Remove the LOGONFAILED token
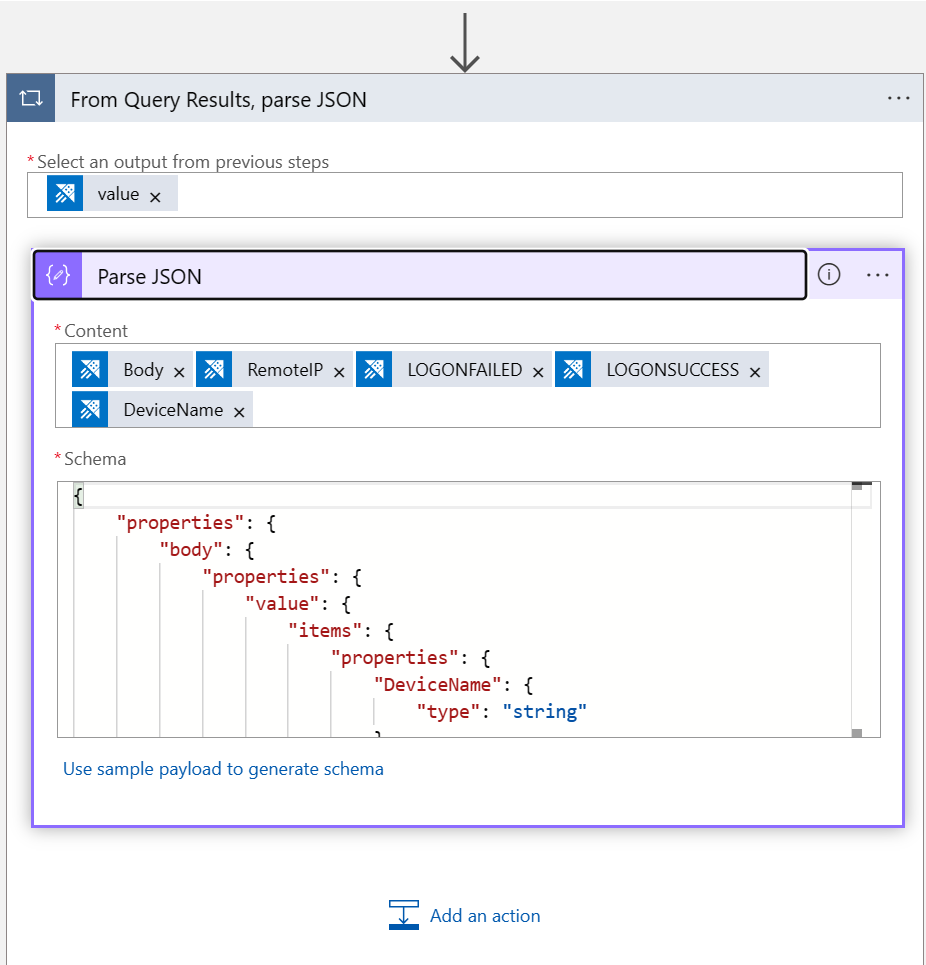This screenshot has height=965, width=926. [538, 372]
